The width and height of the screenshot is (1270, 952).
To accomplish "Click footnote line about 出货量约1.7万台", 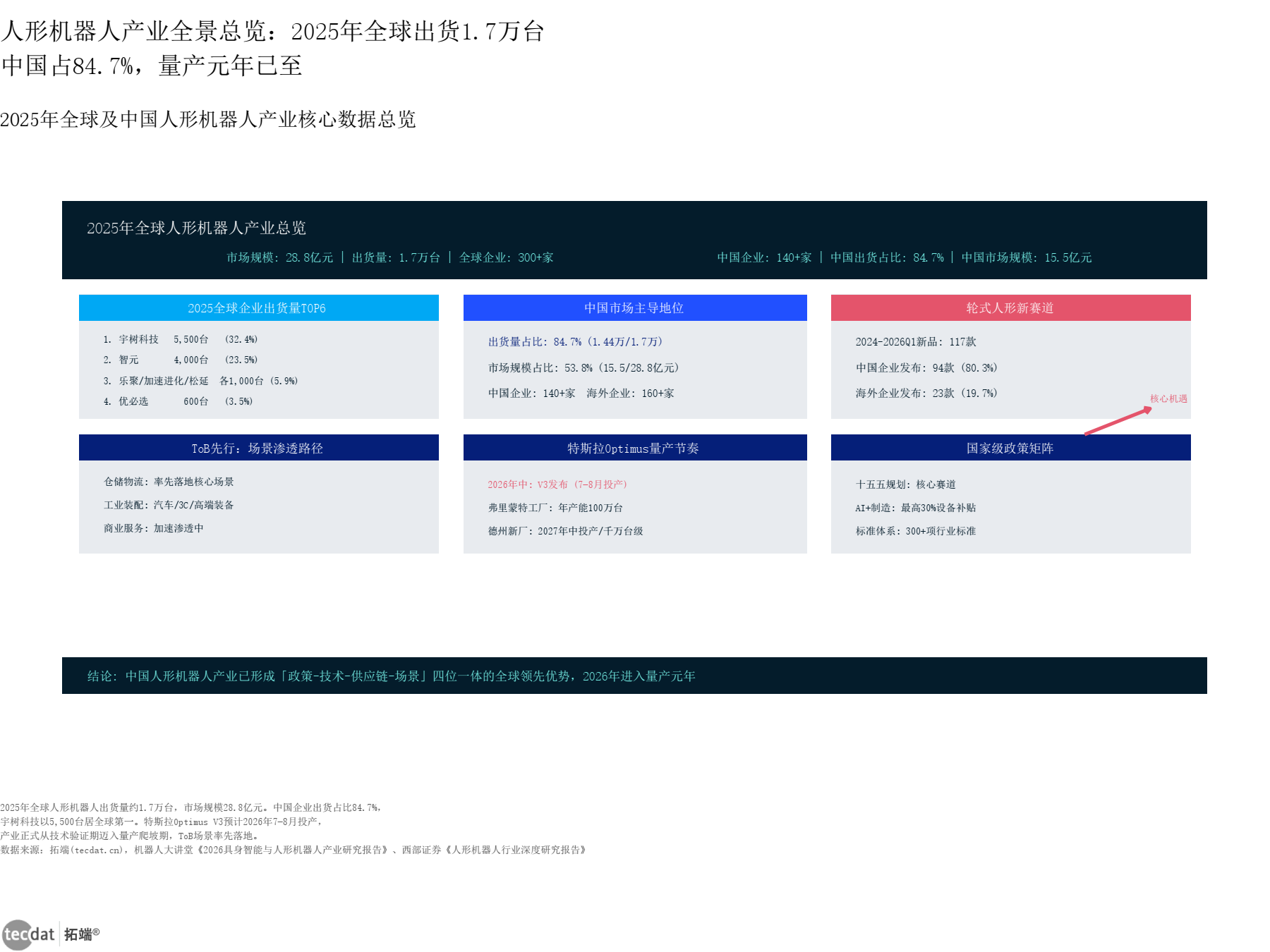I will tap(192, 807).
